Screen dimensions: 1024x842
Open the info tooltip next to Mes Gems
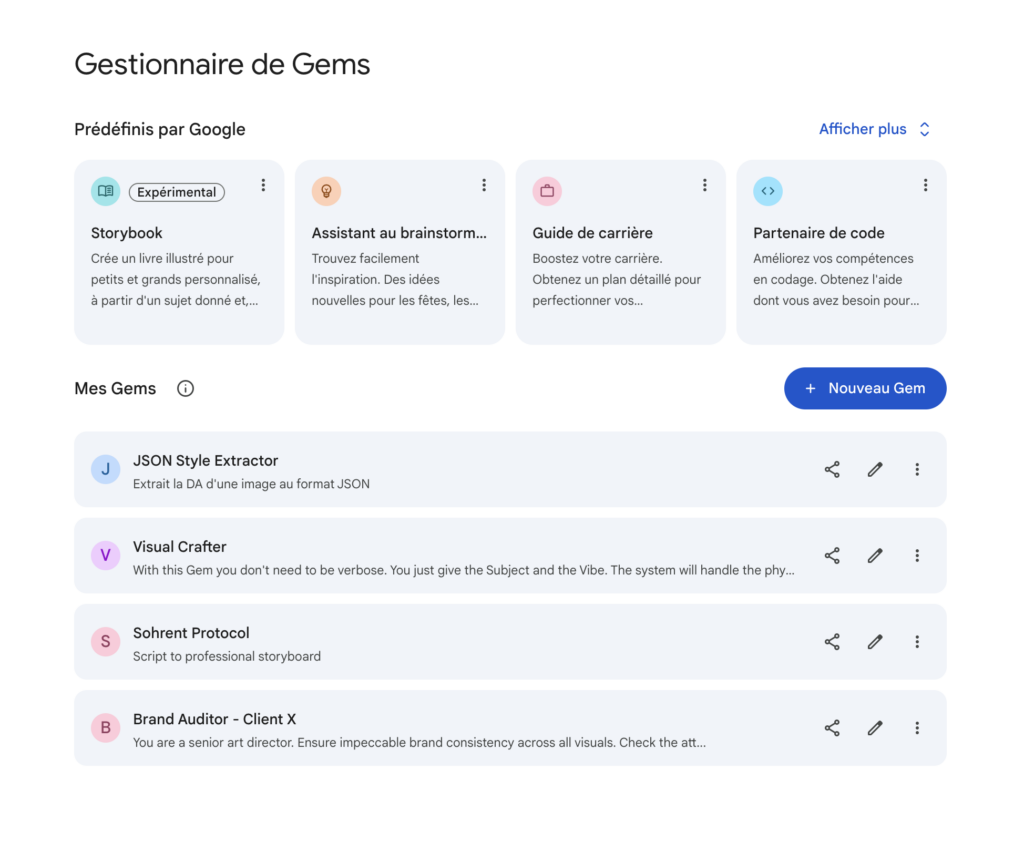pos(185,388)
